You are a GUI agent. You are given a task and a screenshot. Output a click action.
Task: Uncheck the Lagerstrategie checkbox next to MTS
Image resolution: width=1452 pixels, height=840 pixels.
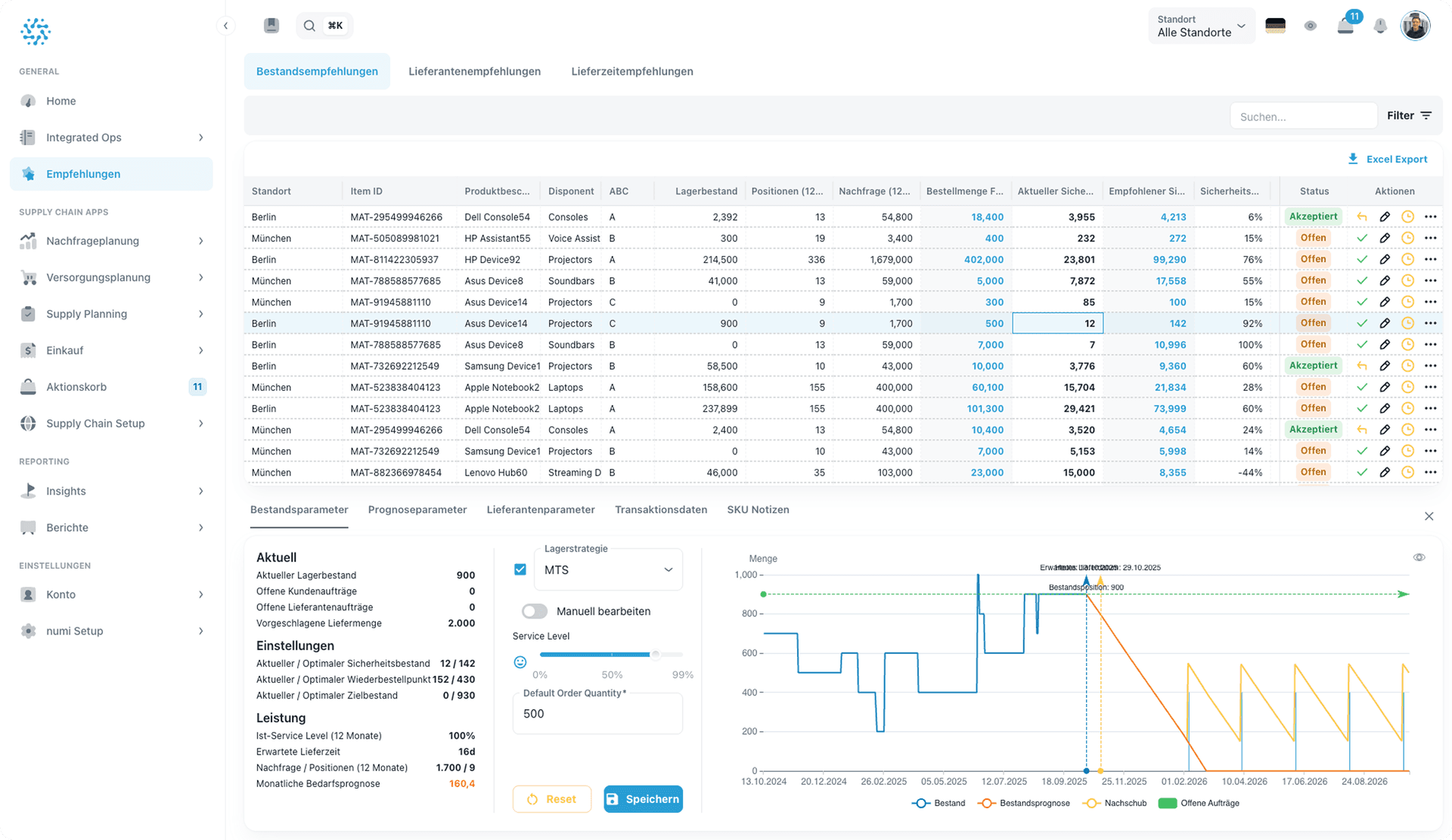coord(520,569)
